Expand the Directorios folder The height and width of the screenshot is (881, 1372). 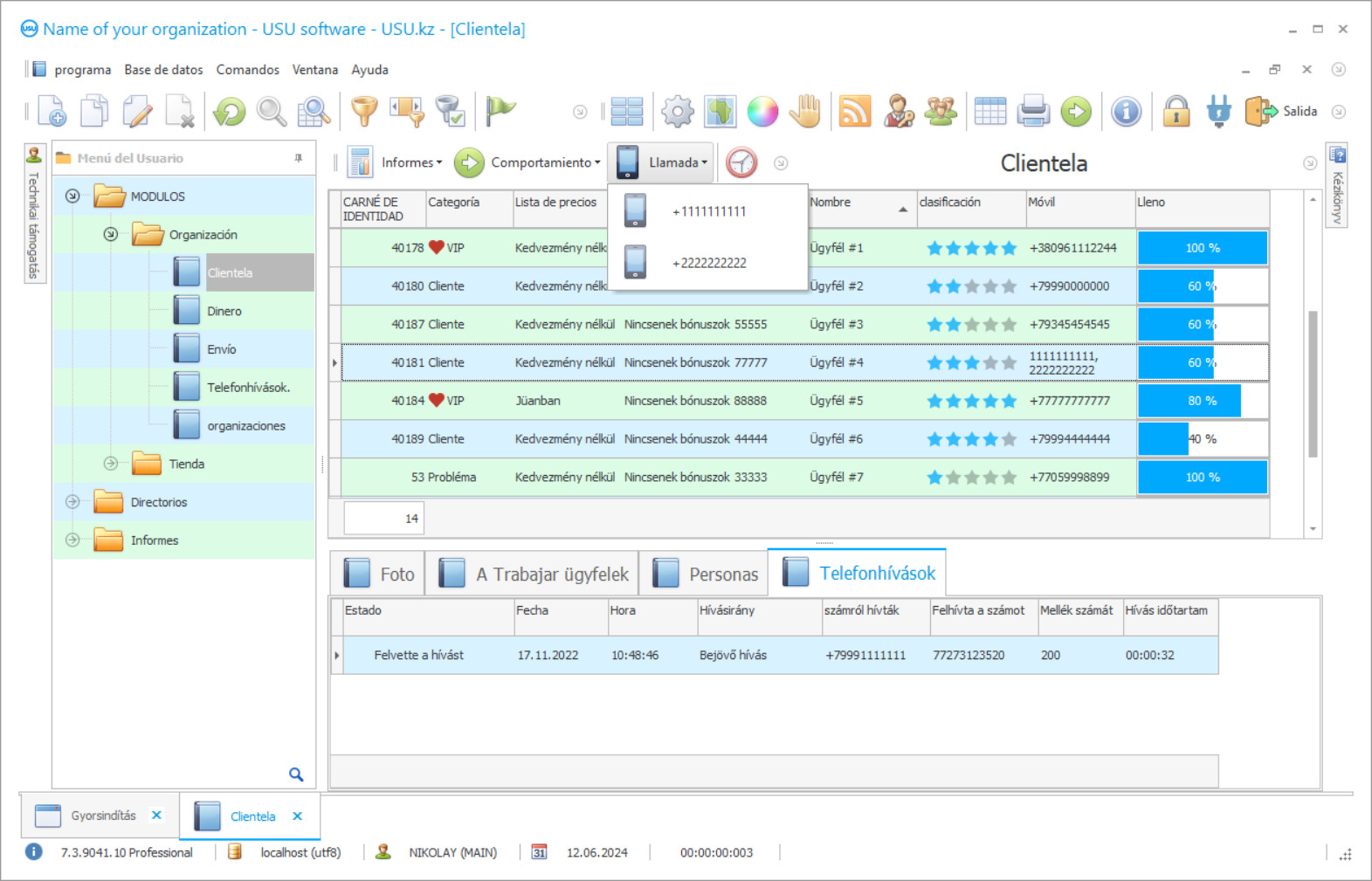tap(73, 502)
